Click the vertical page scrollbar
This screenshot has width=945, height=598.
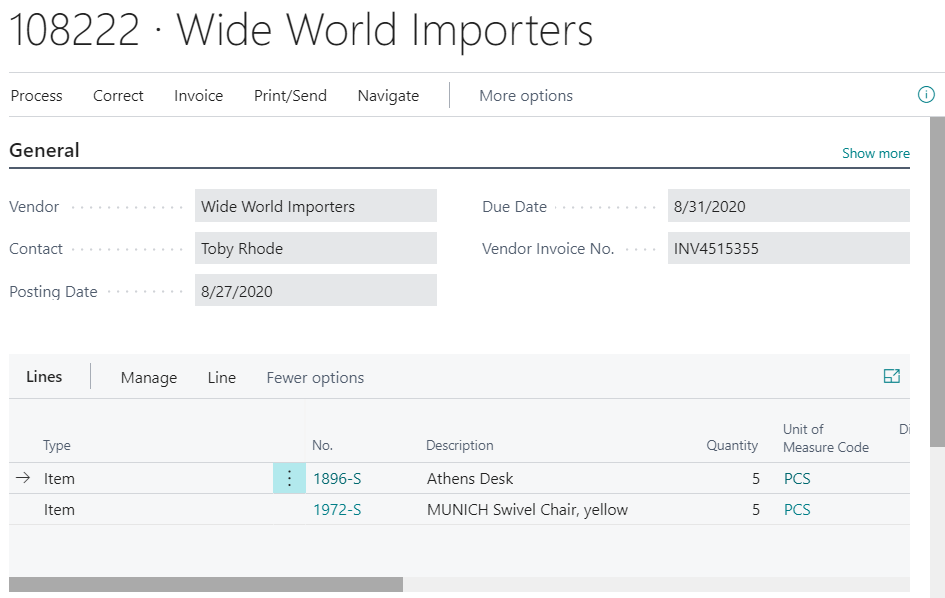(x=937, y=282)
